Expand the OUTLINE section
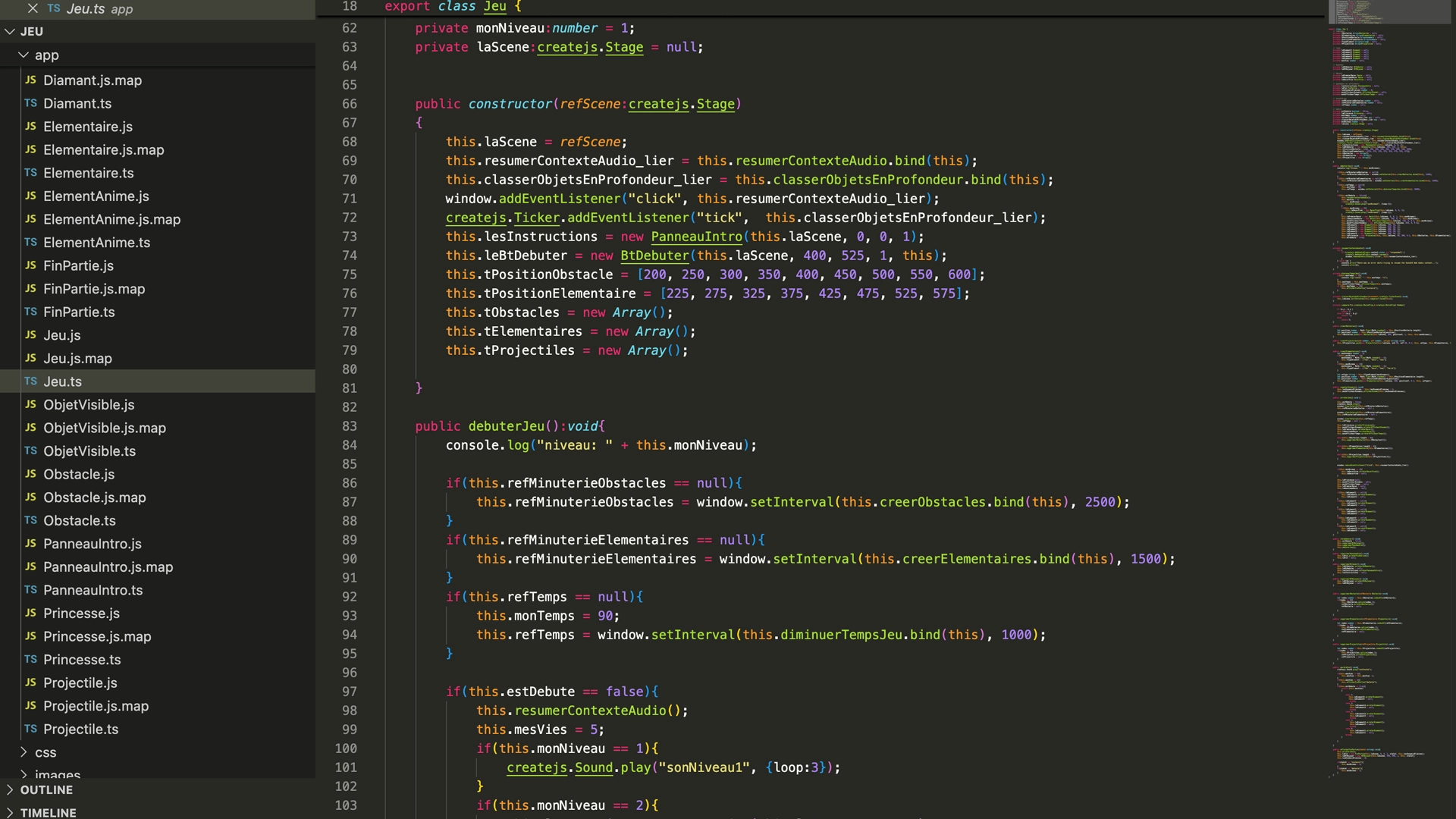This screenshot has width=1456, height=819. click(x=10, y=789)
